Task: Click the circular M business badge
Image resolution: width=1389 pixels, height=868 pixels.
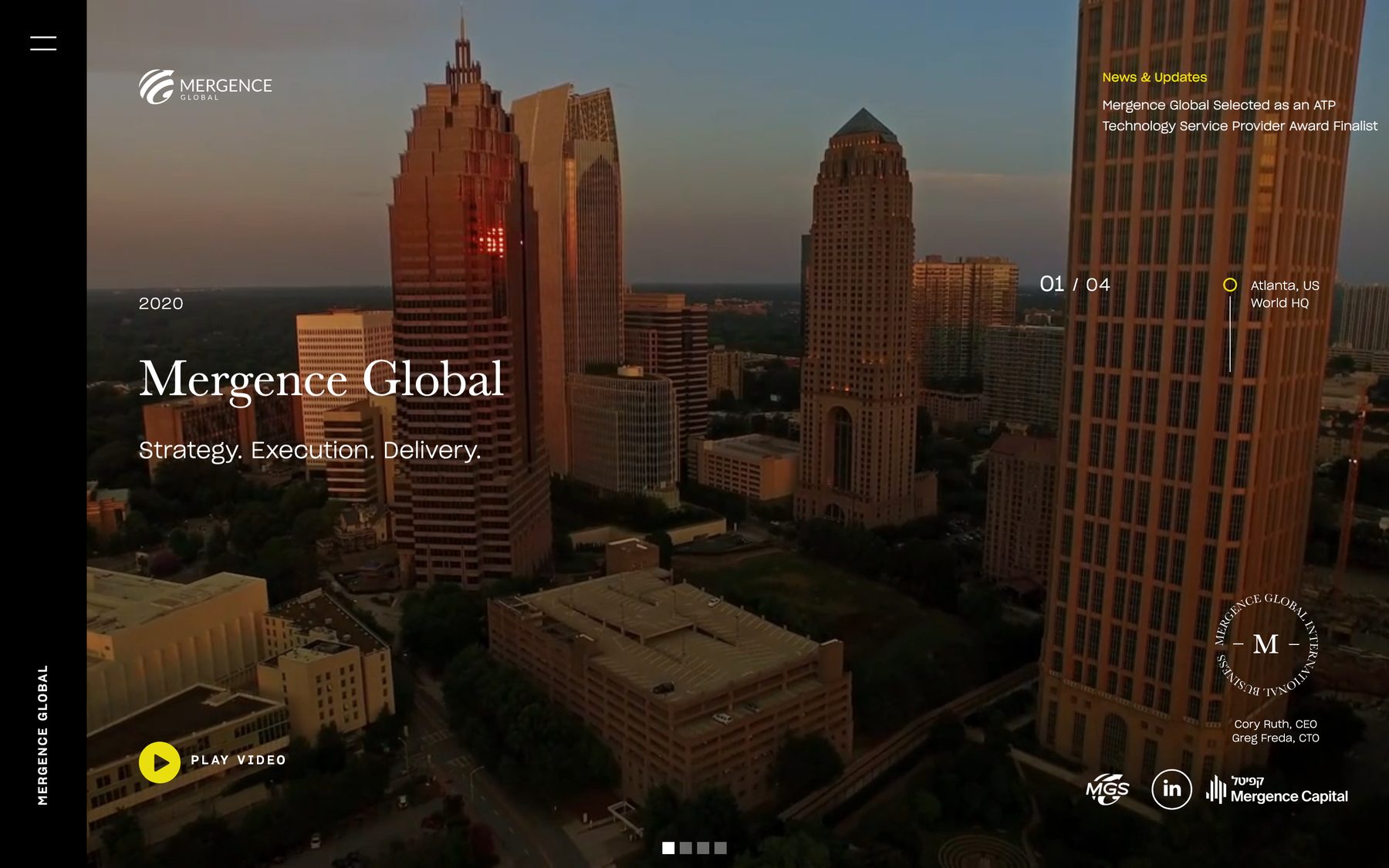Action: 1266,644
